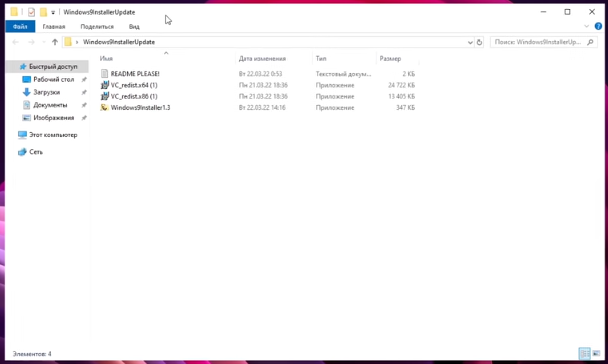The height and width of the screenshot is (364, 608).
Task: Click the Windows9Installer1.3 file icon
Action: click(104, 107)
